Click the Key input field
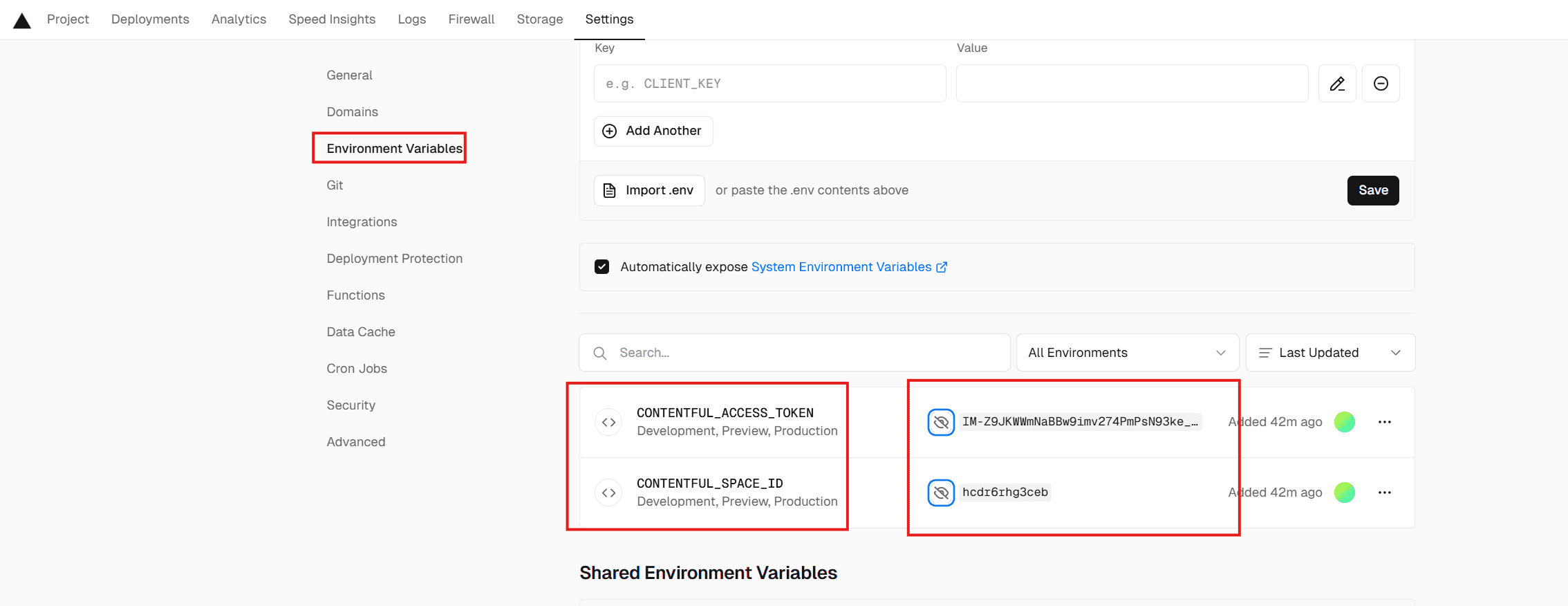The image size is (1568, 606). pyautogui.click(x=769, y=84)
